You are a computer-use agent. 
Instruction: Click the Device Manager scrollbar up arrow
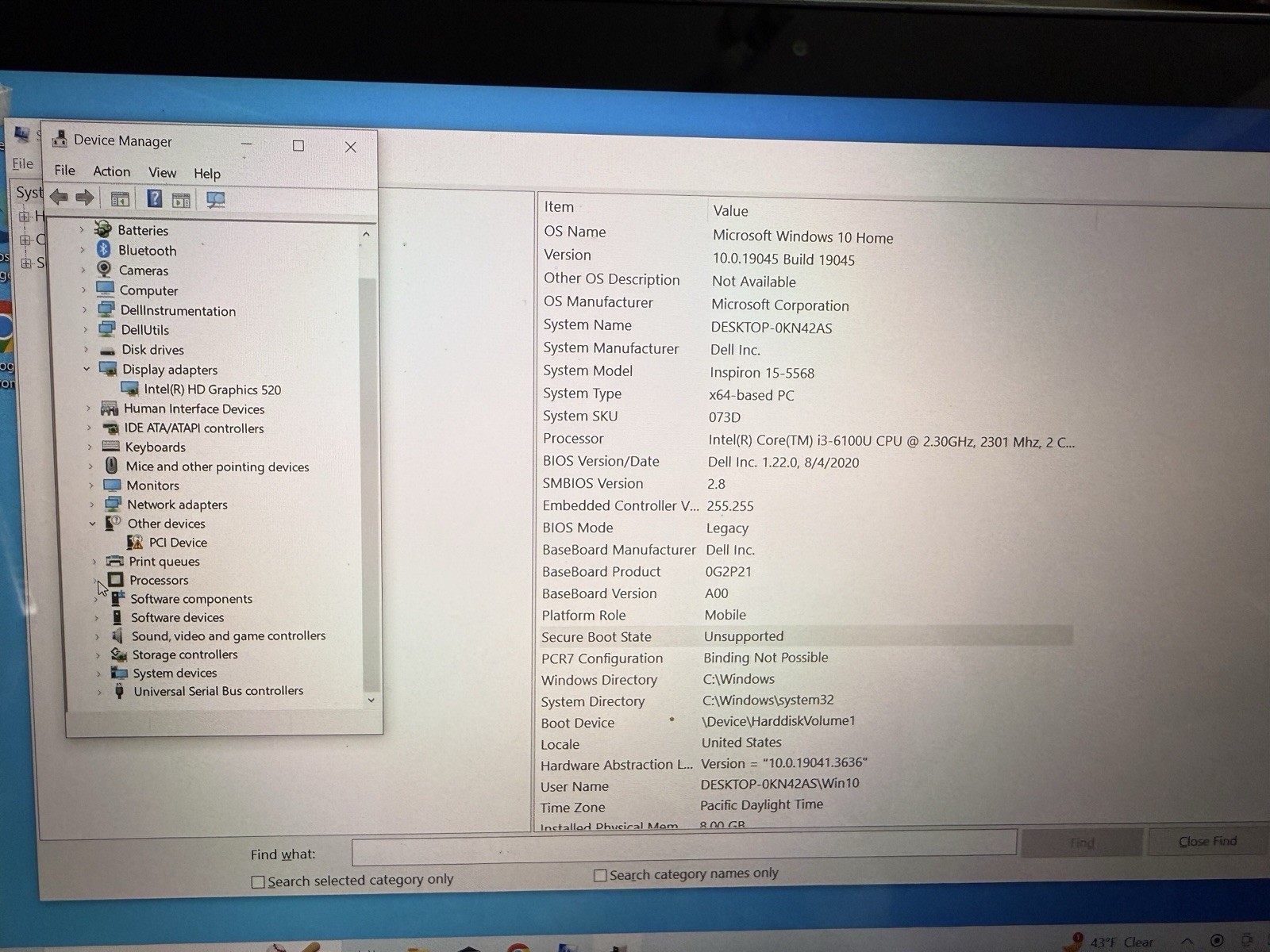(366, 234)
